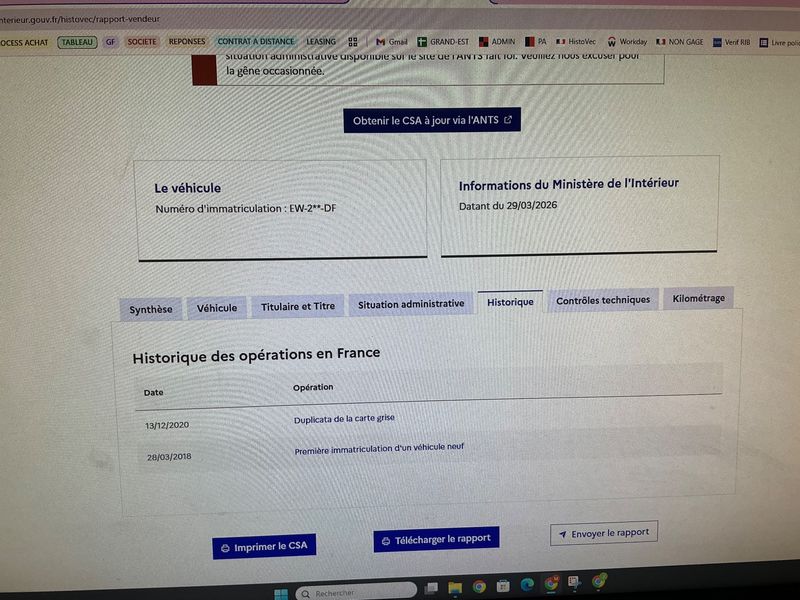Click the Rechercher taskbar search field
Viewport: 800px width, 600px height.
pos(356,592)
